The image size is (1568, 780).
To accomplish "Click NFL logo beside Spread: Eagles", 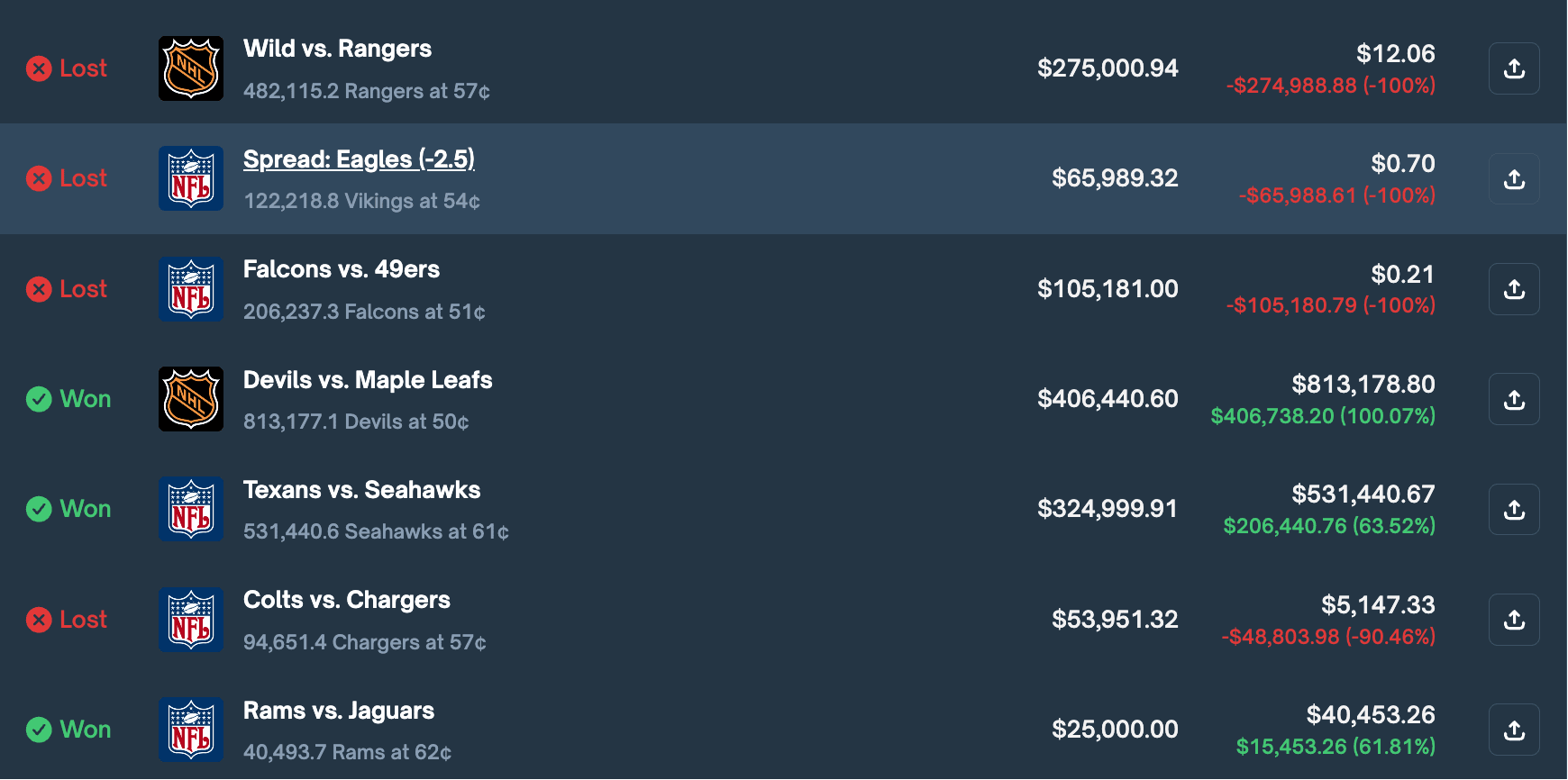I will (x=191, y=178).
